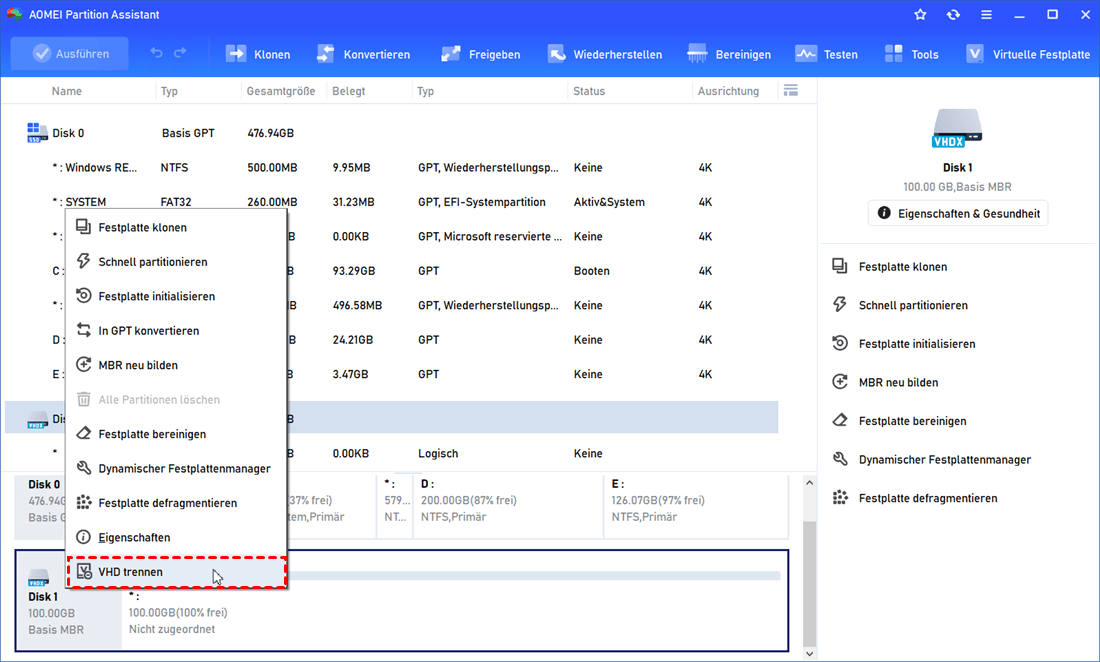This screenshot has height=662, width=1100.
Task: Click MBR neu bilden in the right panel
Action: coord(898,382)
